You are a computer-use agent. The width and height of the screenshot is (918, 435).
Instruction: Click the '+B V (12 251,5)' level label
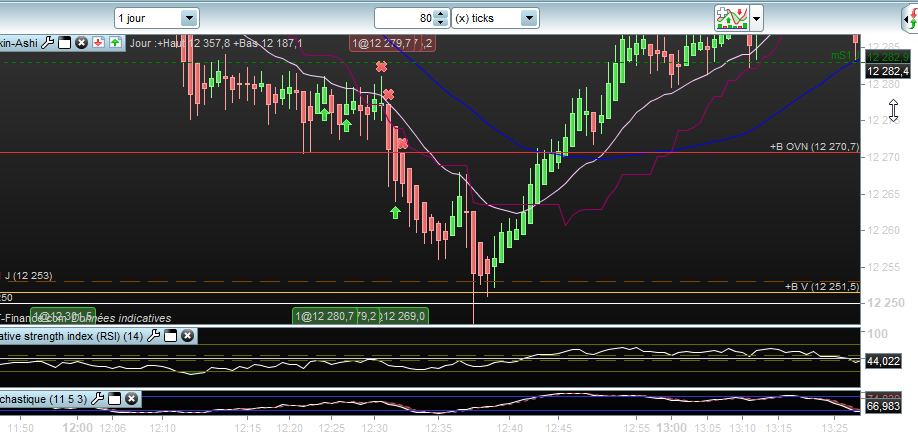pyautogui.click(x=822, y=286)
